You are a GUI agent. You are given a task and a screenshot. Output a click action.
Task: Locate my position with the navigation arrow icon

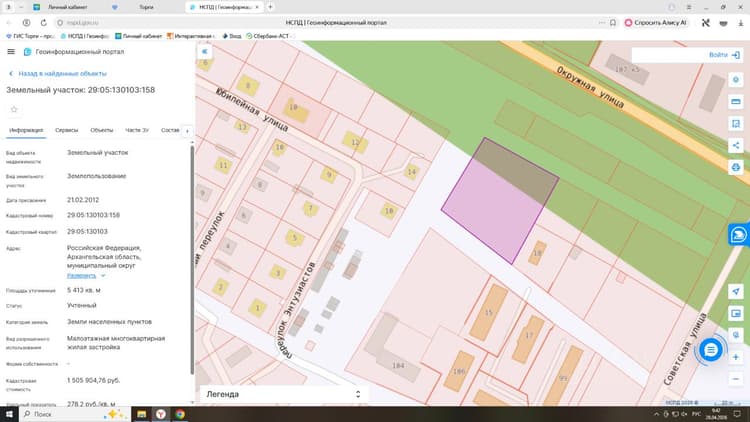[736, 291]
